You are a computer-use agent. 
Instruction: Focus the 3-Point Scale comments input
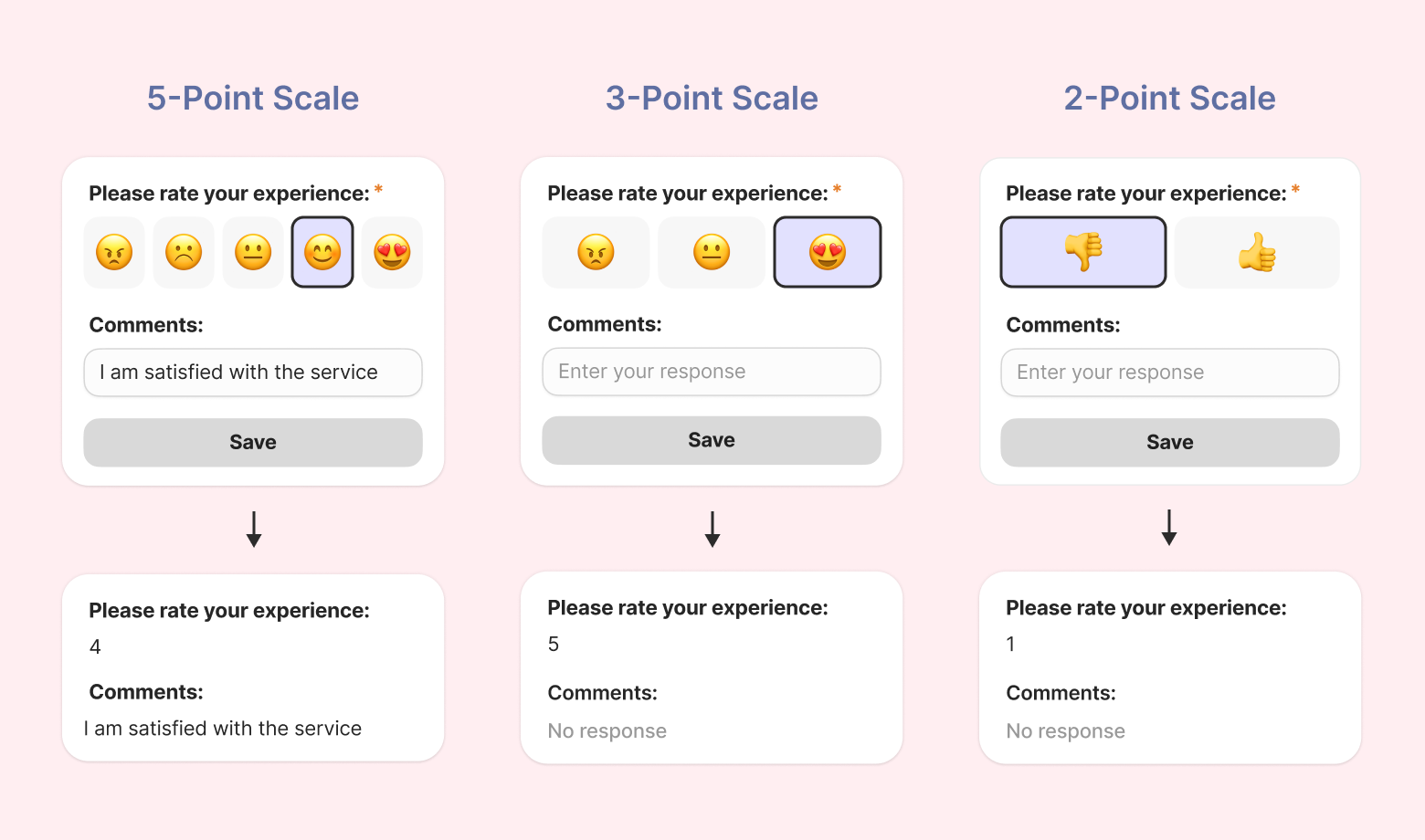[712, 372]
